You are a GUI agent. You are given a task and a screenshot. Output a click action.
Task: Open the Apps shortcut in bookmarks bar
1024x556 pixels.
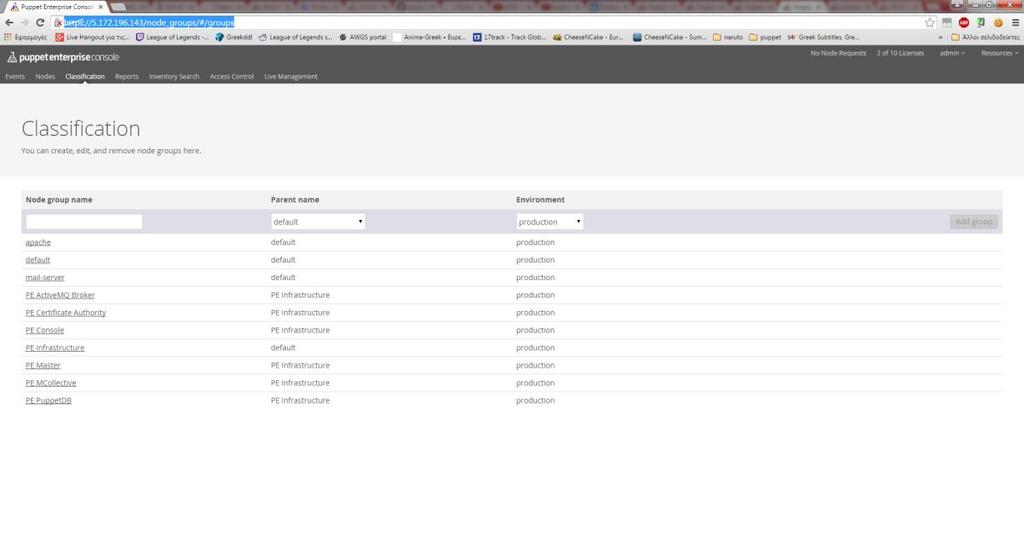click(25, 37)
